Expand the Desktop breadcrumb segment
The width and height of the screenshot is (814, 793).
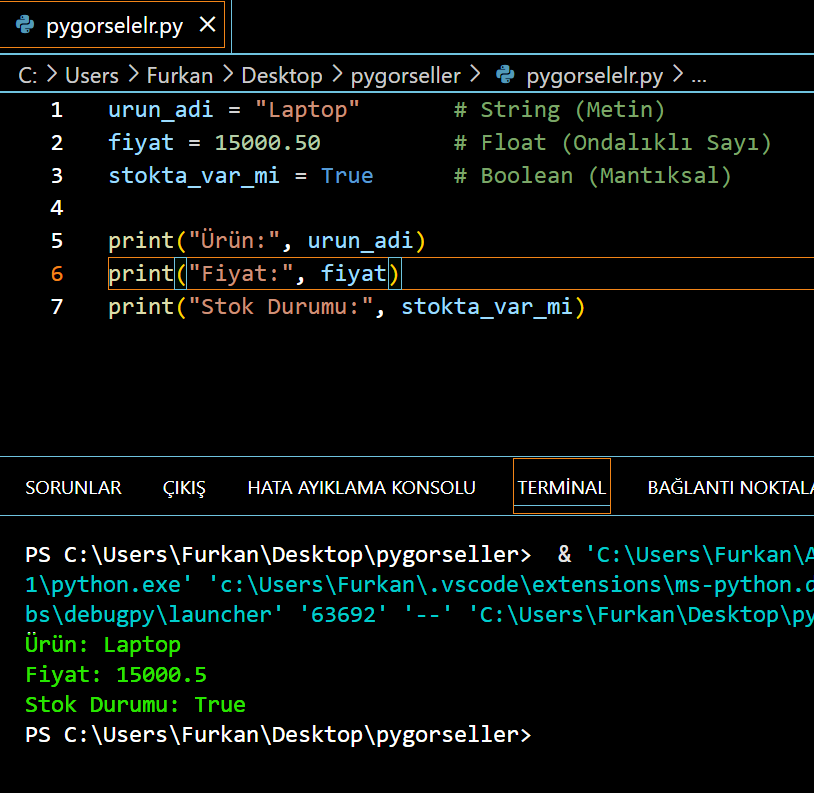click(x=282, y=75)
